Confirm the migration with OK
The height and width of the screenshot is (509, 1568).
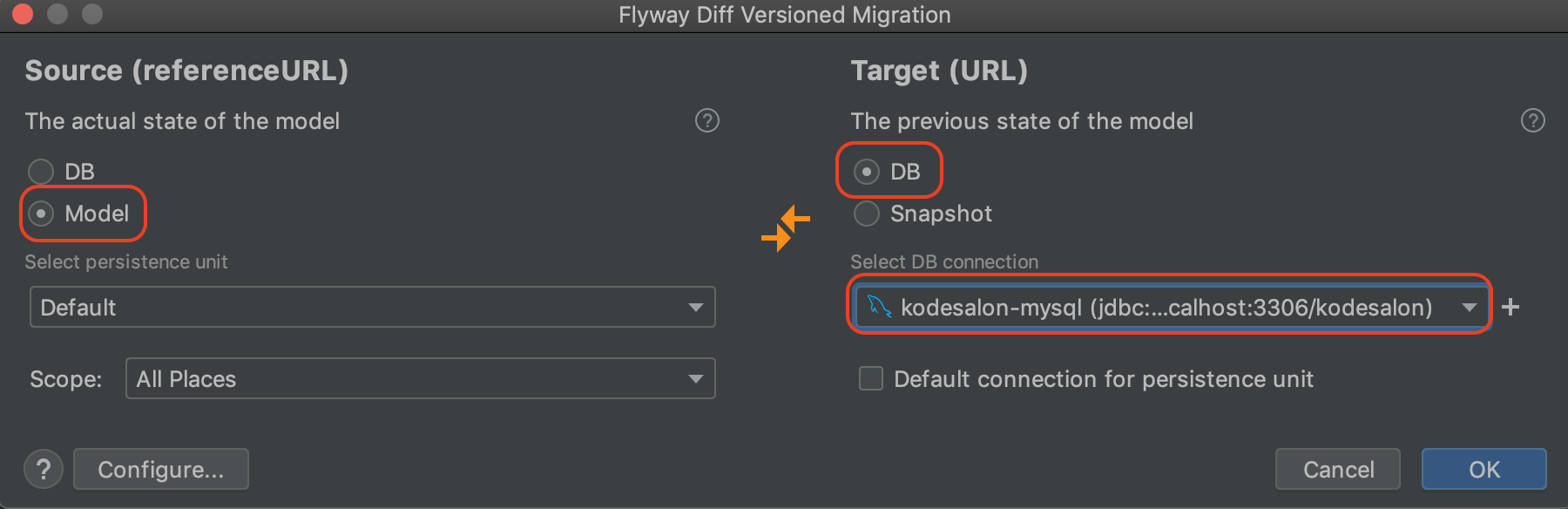pos(1484,469)
